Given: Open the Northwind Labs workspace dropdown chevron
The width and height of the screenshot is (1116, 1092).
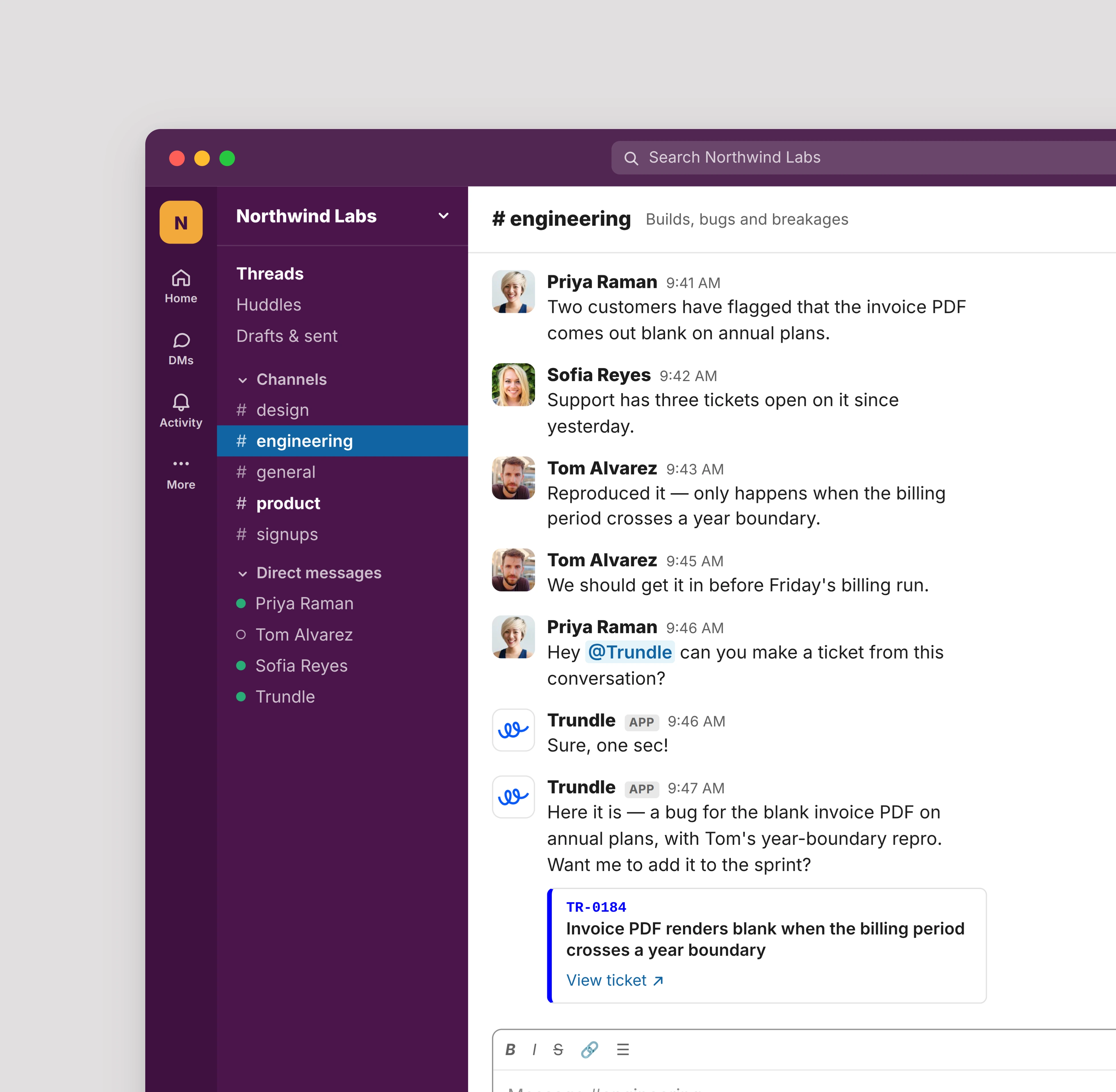Looking at the screenshot, I should (443, 216).
